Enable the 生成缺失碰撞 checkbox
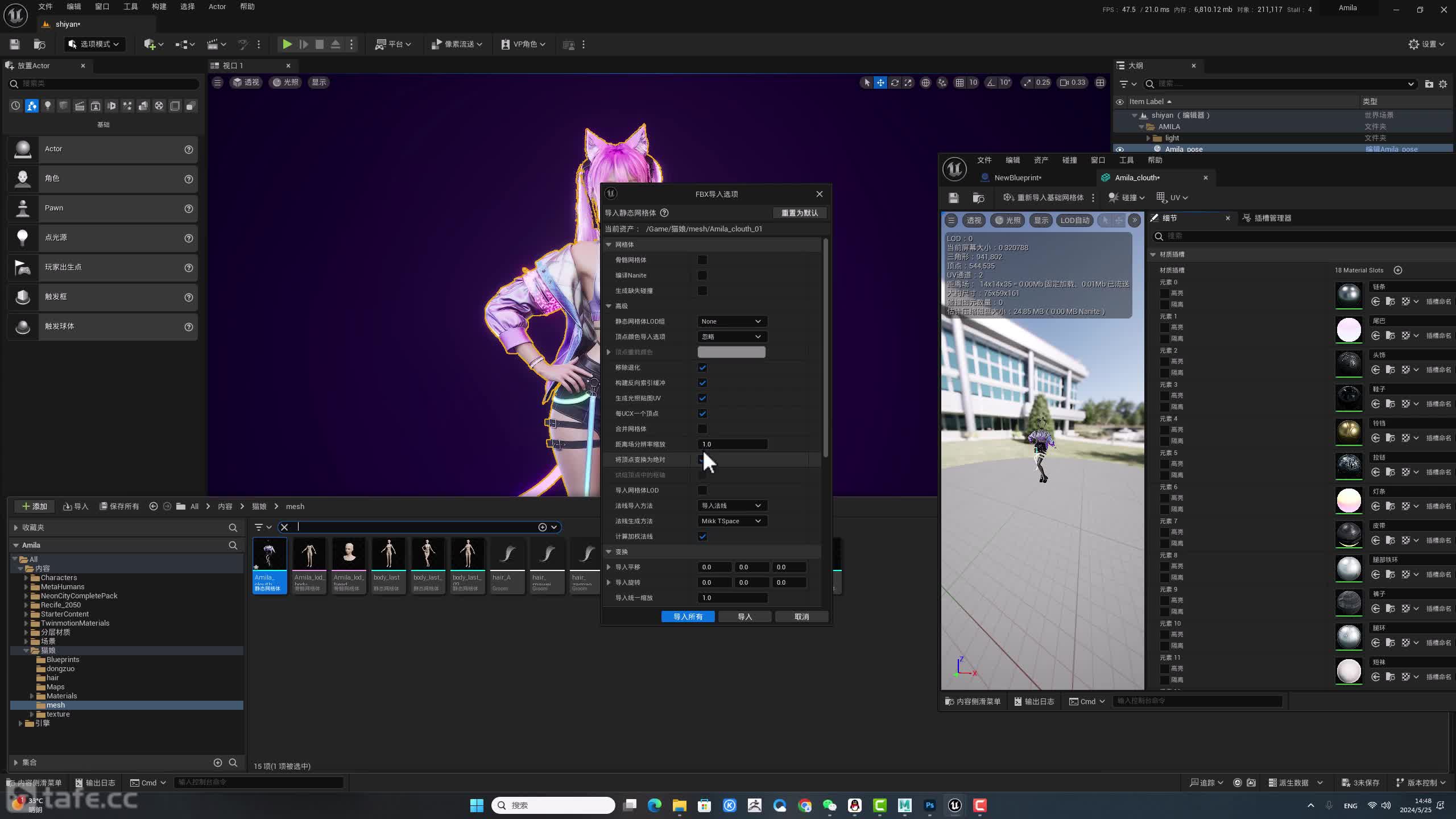 tap(702, 291)
